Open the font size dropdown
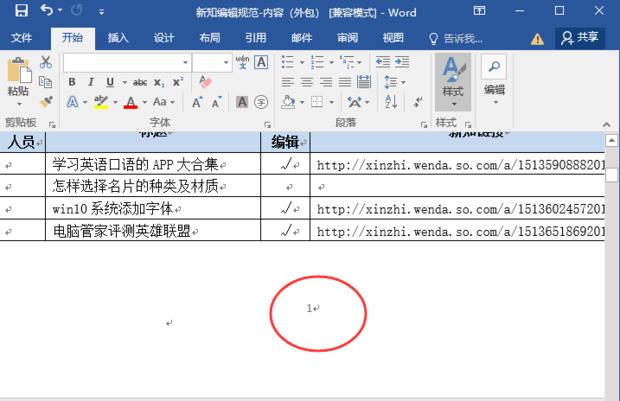Viewport: 620px width, 401px height. click(x=226, y=62)
